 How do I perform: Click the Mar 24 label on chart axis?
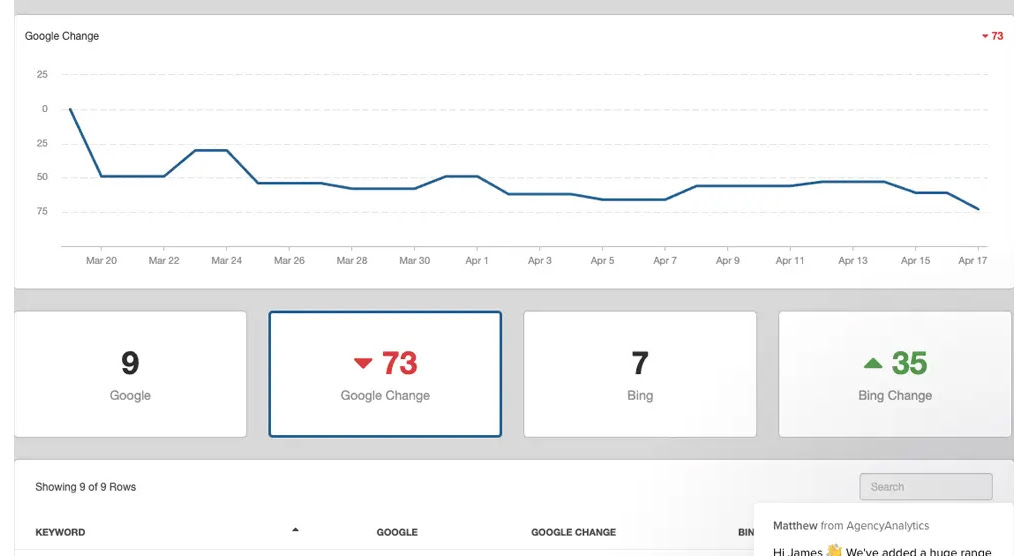pos(226,260)
